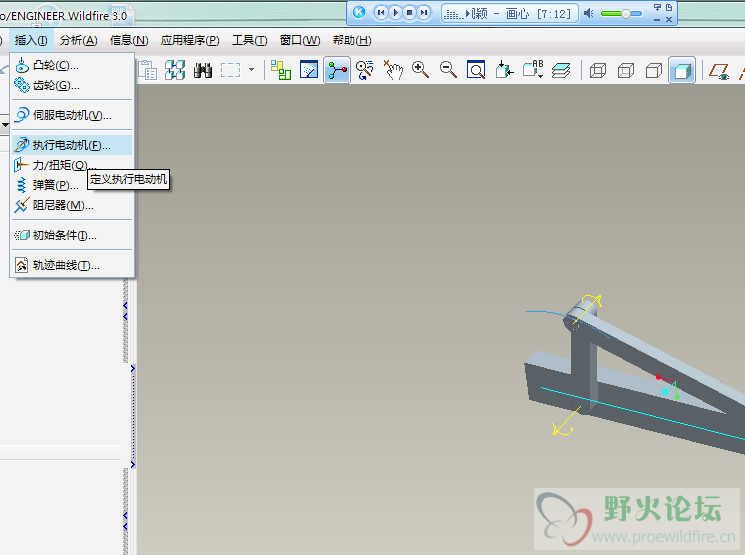Click the binoculars search icon
745x555 pixels.
(x=203, y=70)
